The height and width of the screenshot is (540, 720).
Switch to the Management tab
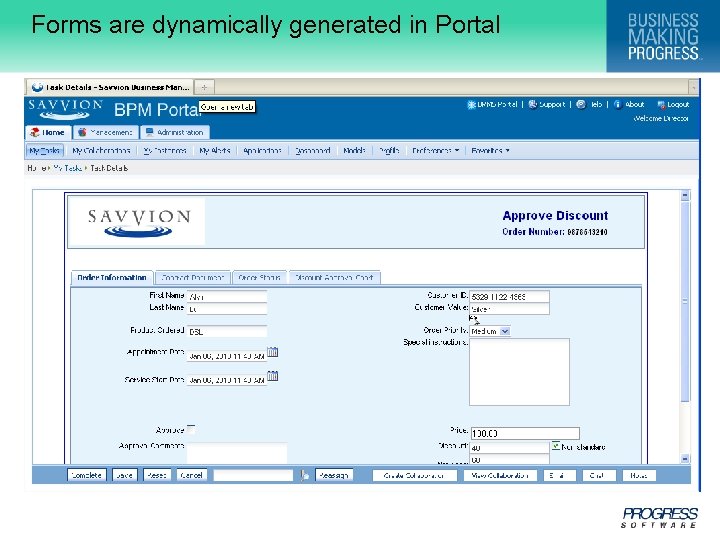coord(105,132)
